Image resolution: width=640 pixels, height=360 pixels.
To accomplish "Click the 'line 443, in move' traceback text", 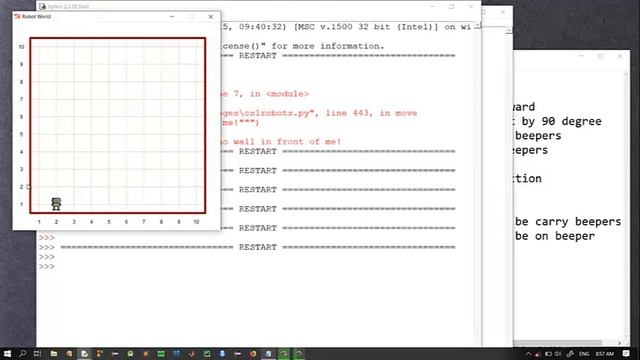I will pos(371,113).
